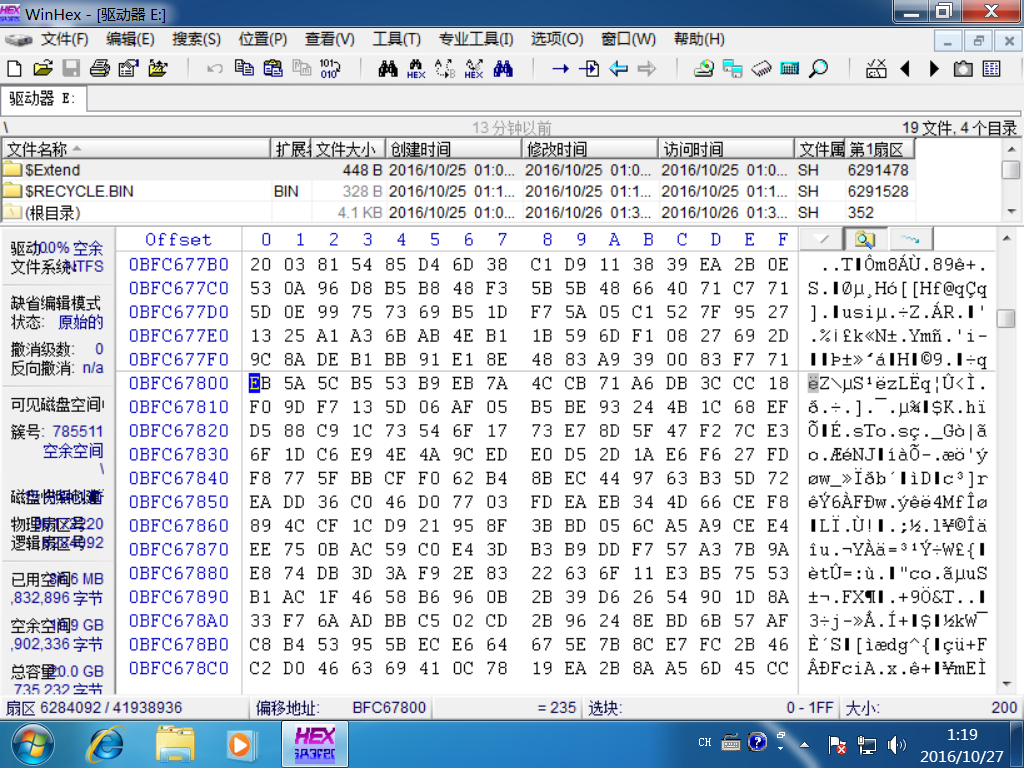Click the magnifying glass toolbar icon
The height and width of the screenshot is (768, 1024).
(x=818, y=68)
